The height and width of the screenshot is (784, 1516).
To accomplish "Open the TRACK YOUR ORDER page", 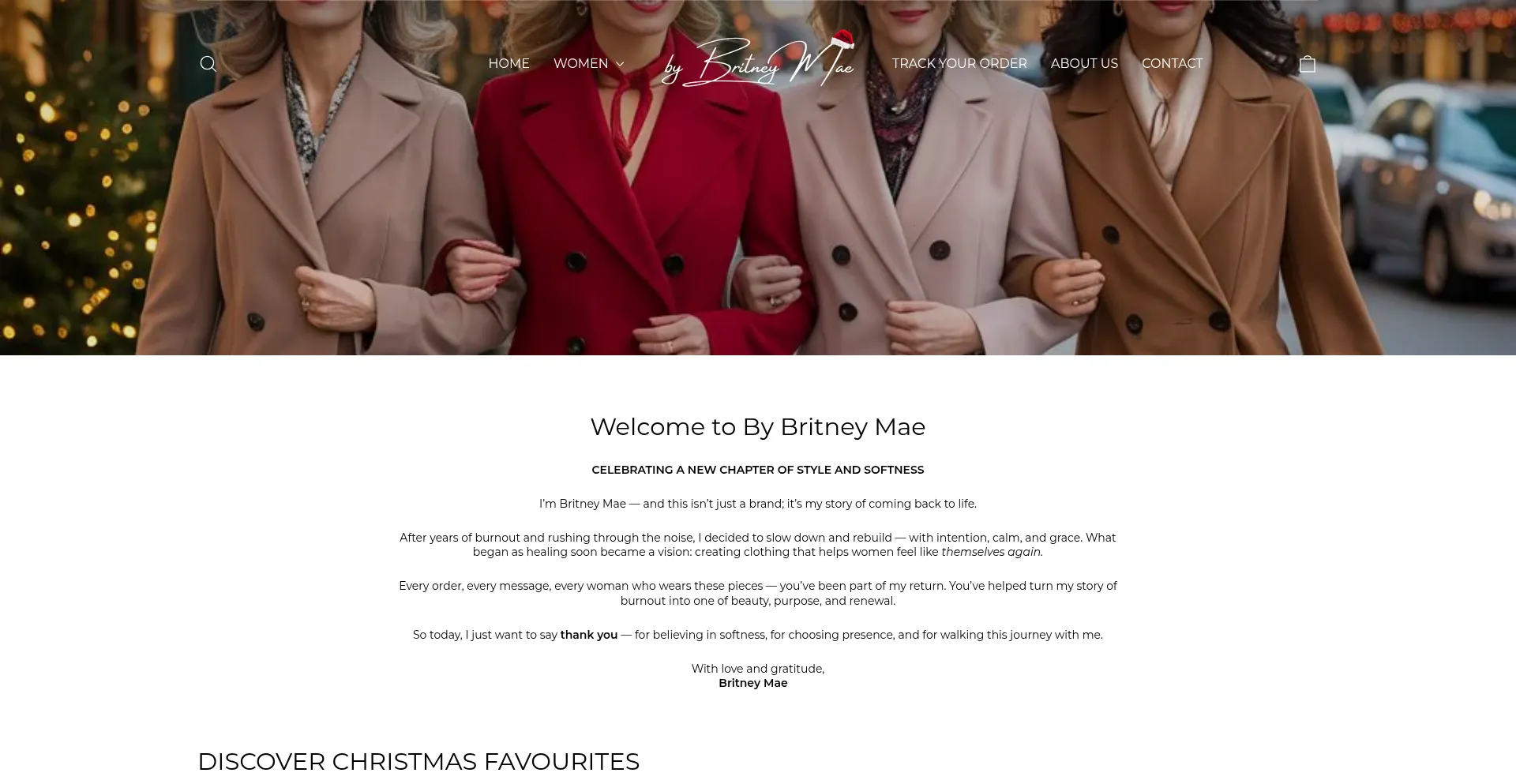I will (959, 64).
